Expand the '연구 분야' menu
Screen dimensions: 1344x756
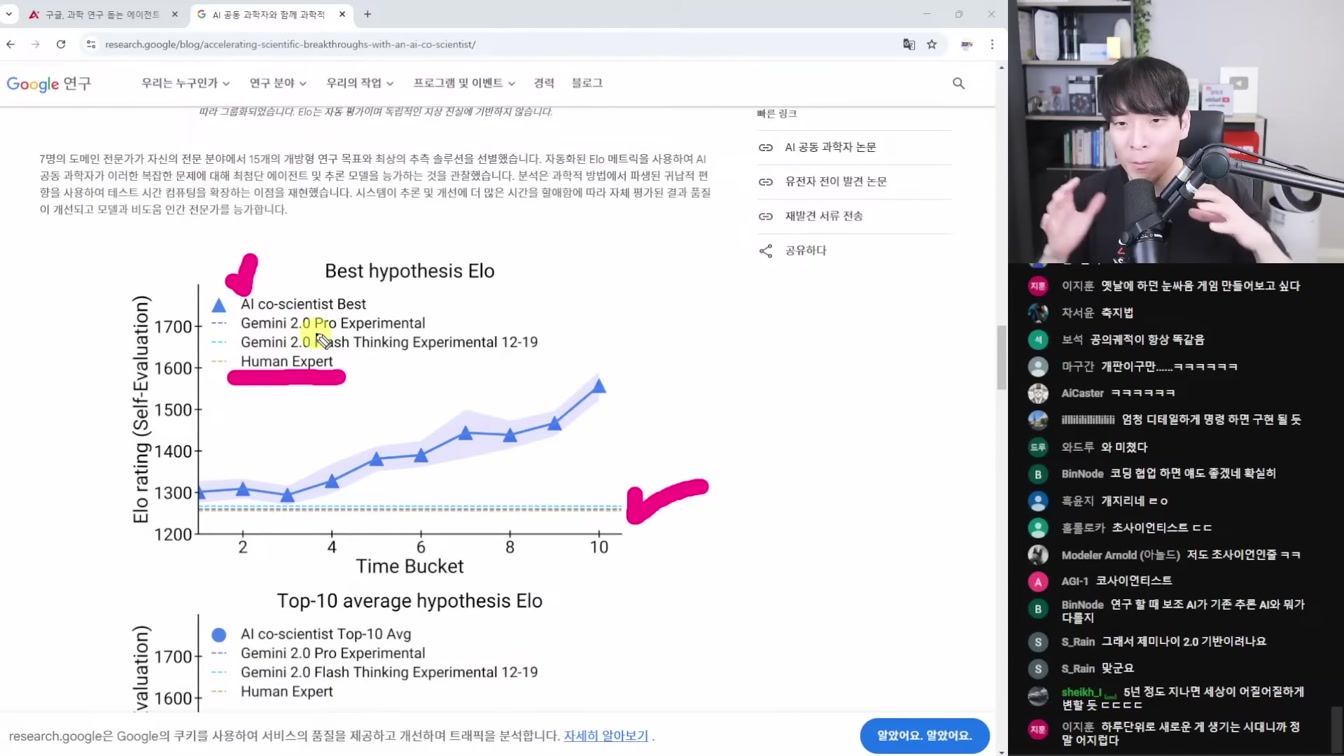click(x=278, y=83)
